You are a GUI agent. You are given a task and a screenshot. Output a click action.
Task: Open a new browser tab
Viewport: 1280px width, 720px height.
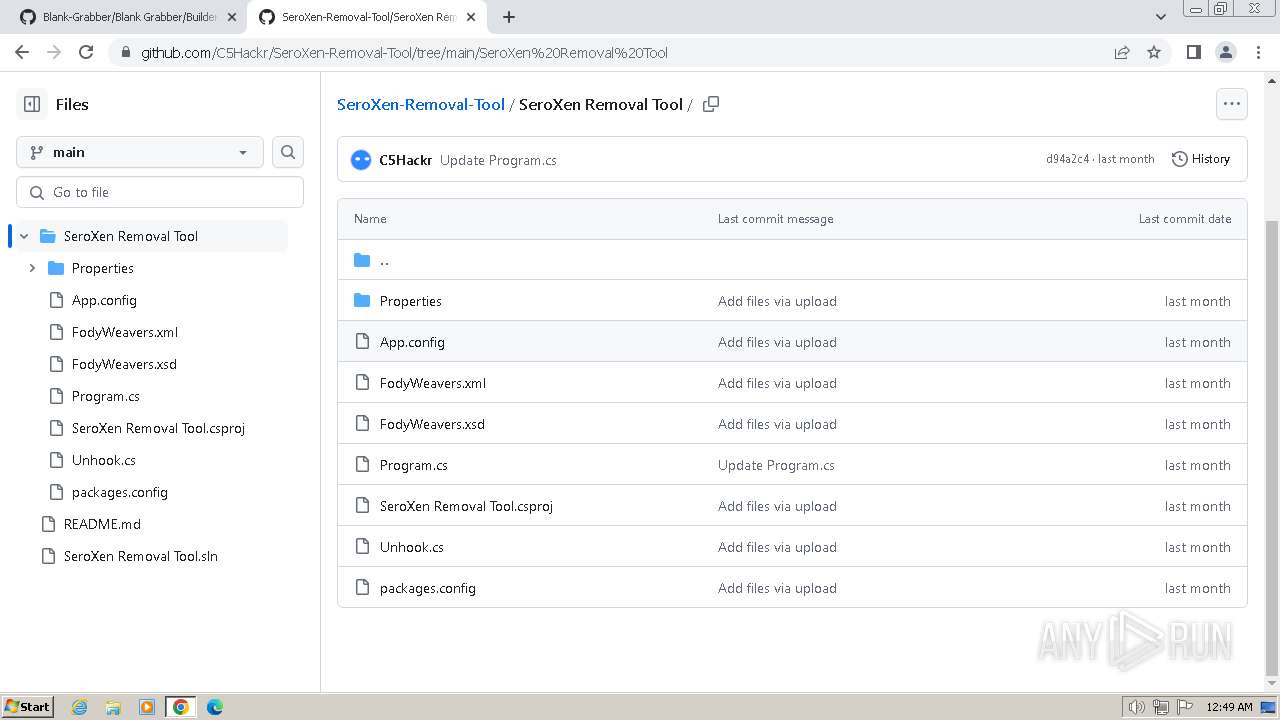pyautogui.click(x=509, y=17)
